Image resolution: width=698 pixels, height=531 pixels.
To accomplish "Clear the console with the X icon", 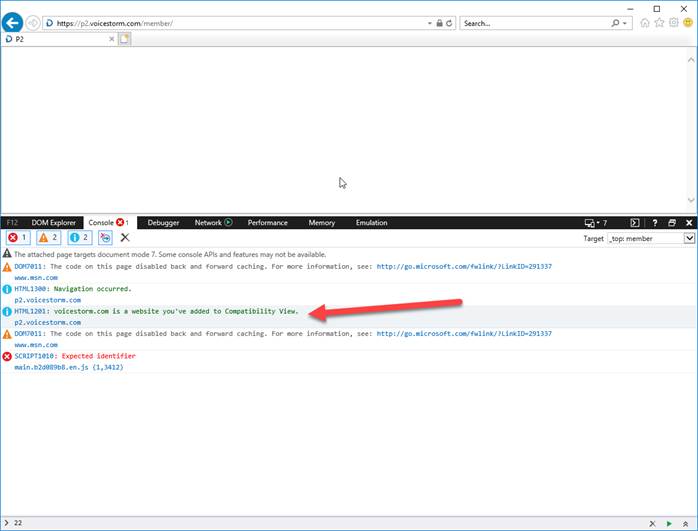I will click(x=125, y=238).
